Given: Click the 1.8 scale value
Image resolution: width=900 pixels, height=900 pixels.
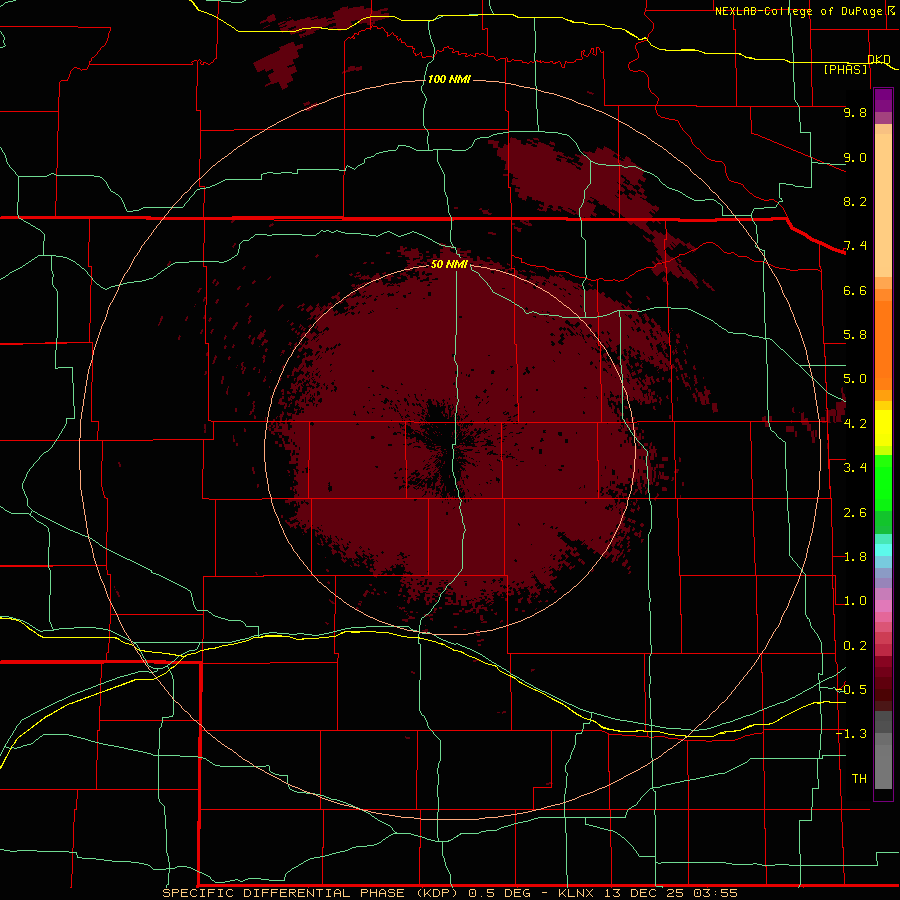Looking at the screenshot, I should [x=855, y=557].
